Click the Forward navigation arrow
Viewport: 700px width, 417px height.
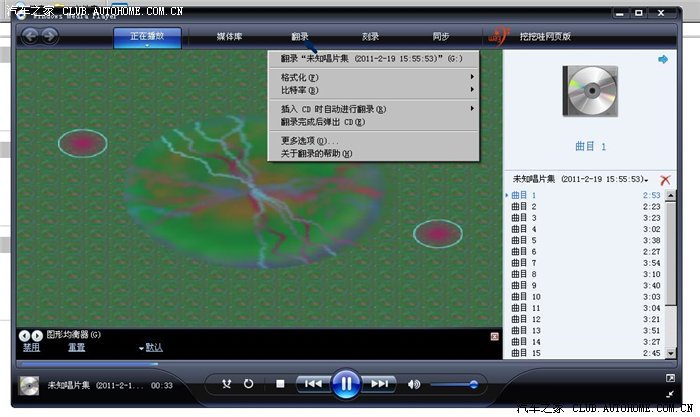click(50, 36)
